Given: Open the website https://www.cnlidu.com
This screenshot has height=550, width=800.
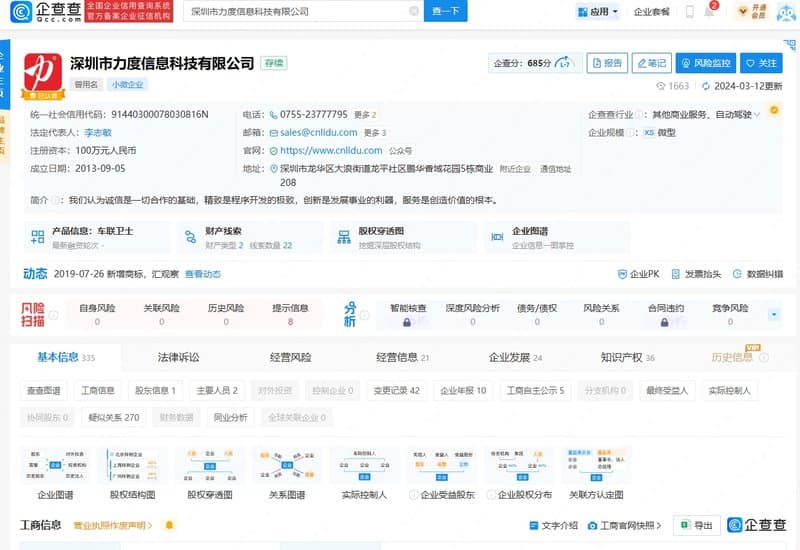Looking at the screenshot, I should click(331, 151).
